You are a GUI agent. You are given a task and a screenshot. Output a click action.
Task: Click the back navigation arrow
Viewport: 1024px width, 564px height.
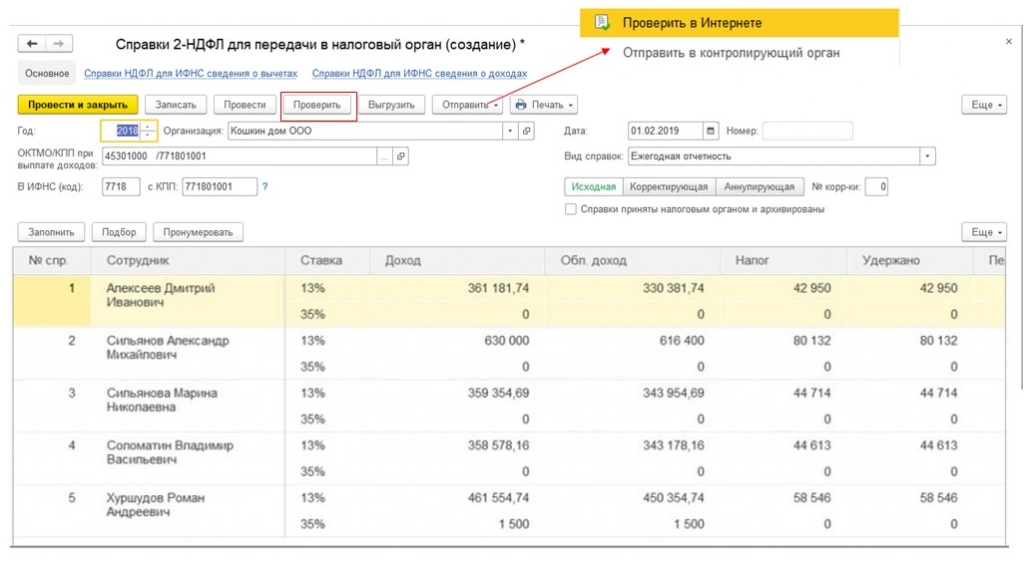(x=33, y=44)
